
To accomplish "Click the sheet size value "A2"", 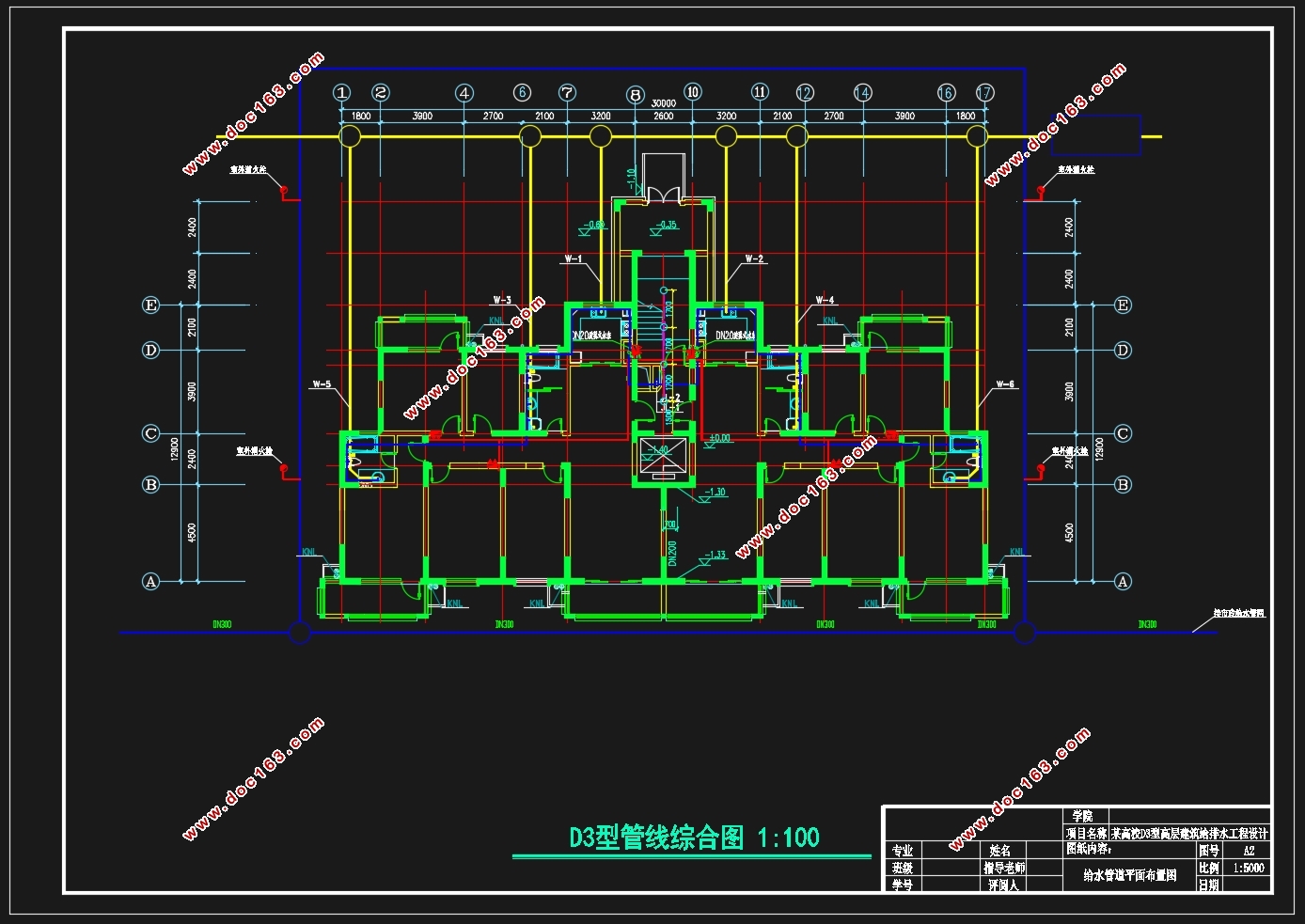I will [1249, 851].
